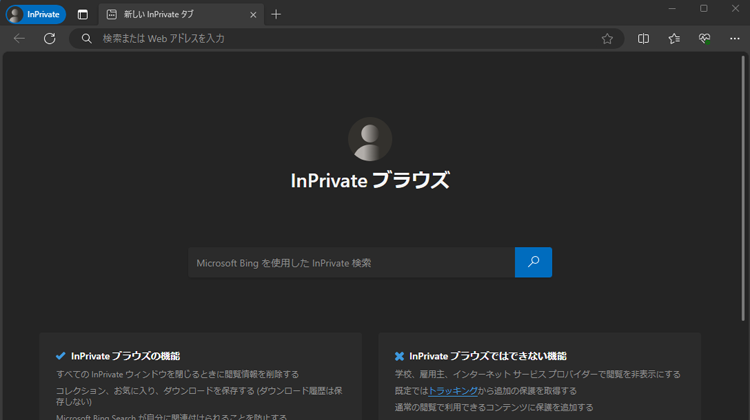750x420 pixels.
Task: Click the InPrivate ブラウズではできない機能 heading
Action: pos(488,356)
